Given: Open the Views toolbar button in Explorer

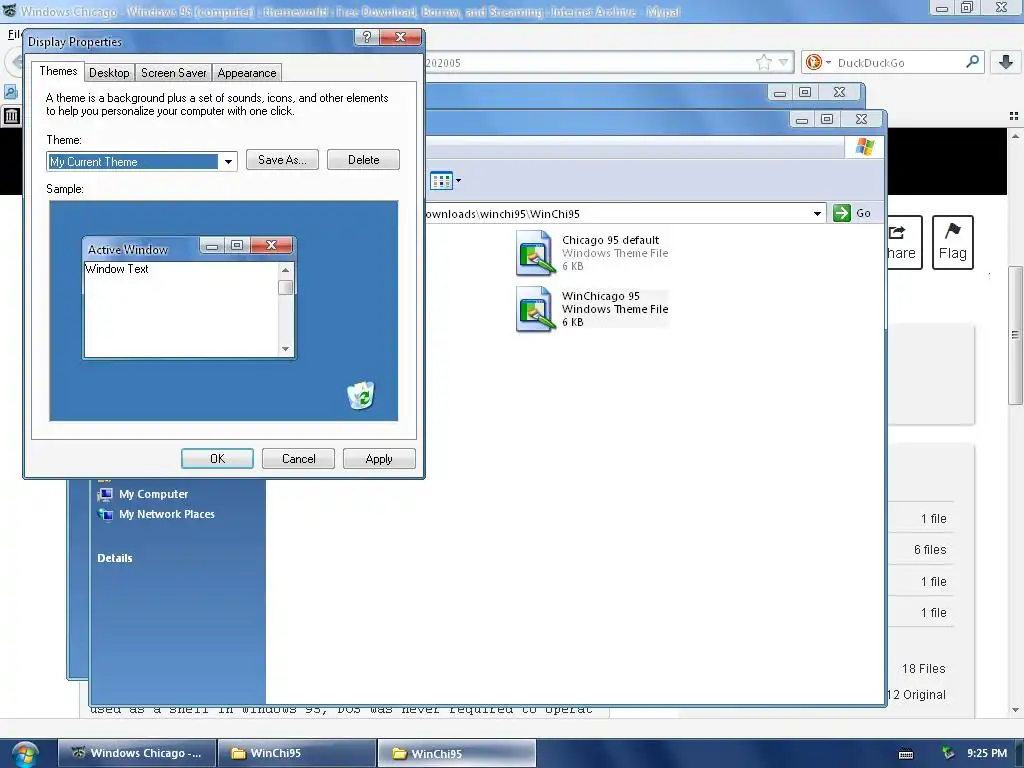Looking at the screenshot, I should pyautogui.click(x=441, y=180).
